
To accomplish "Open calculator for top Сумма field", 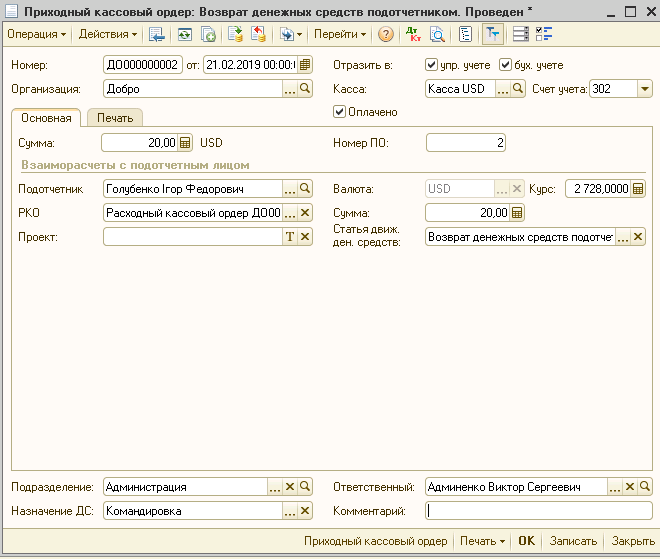I will [186, 143].
